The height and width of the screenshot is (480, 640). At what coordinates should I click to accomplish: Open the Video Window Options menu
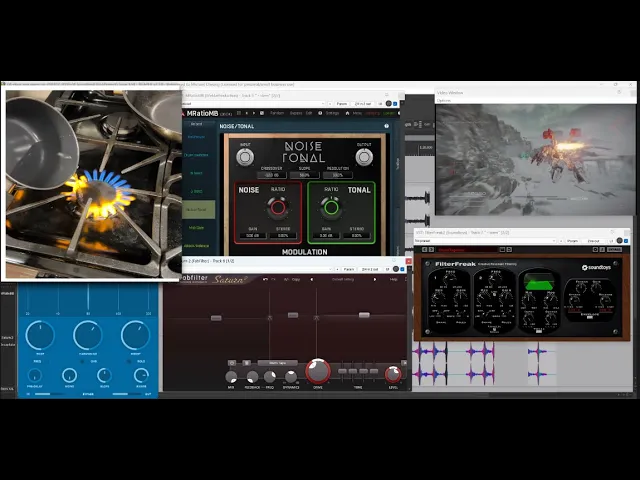444,100
